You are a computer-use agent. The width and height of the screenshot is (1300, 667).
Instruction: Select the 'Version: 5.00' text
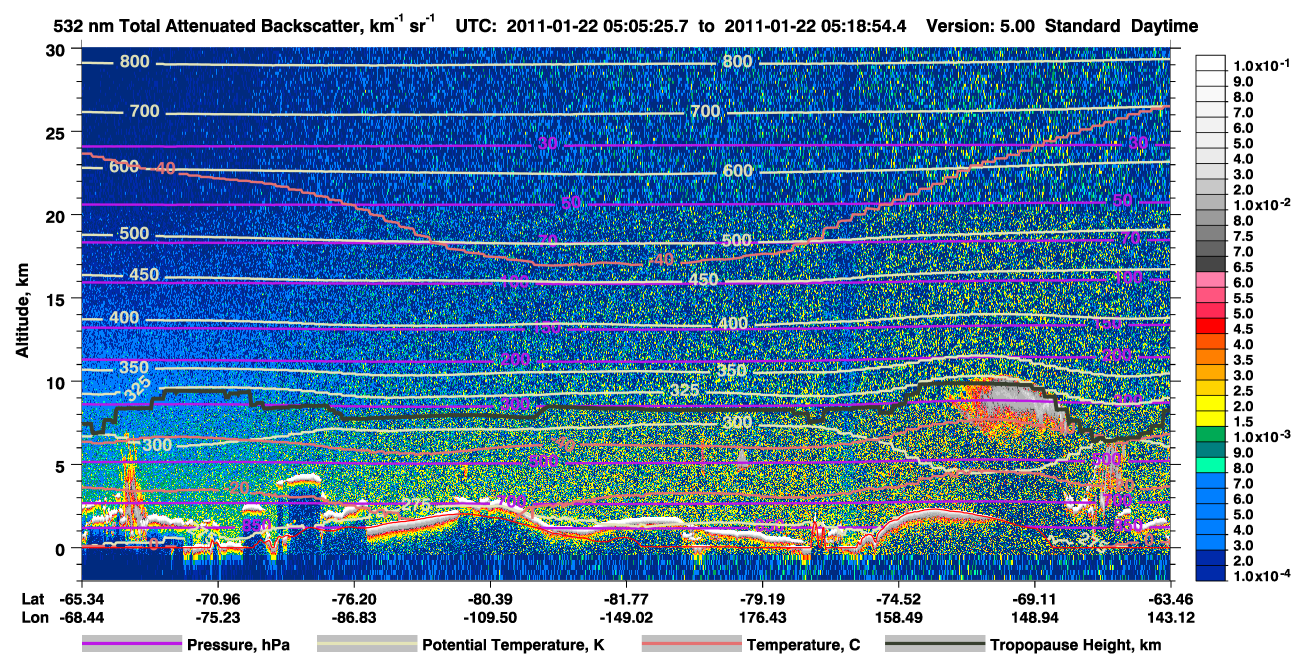click(981, 26)
